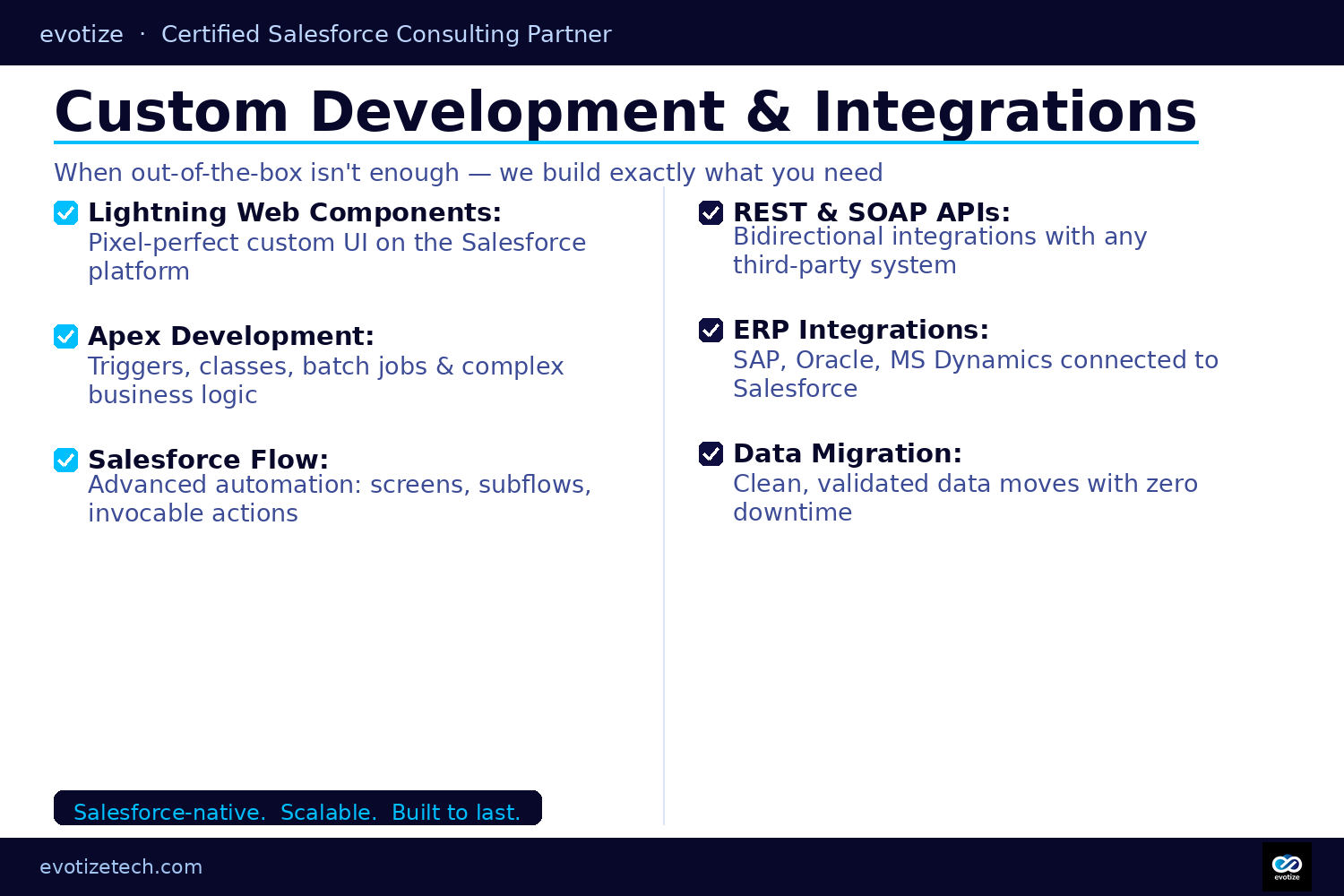Click the Data Migration check icon
Viewport: 1344px width, 896px height.
[711, 454]
